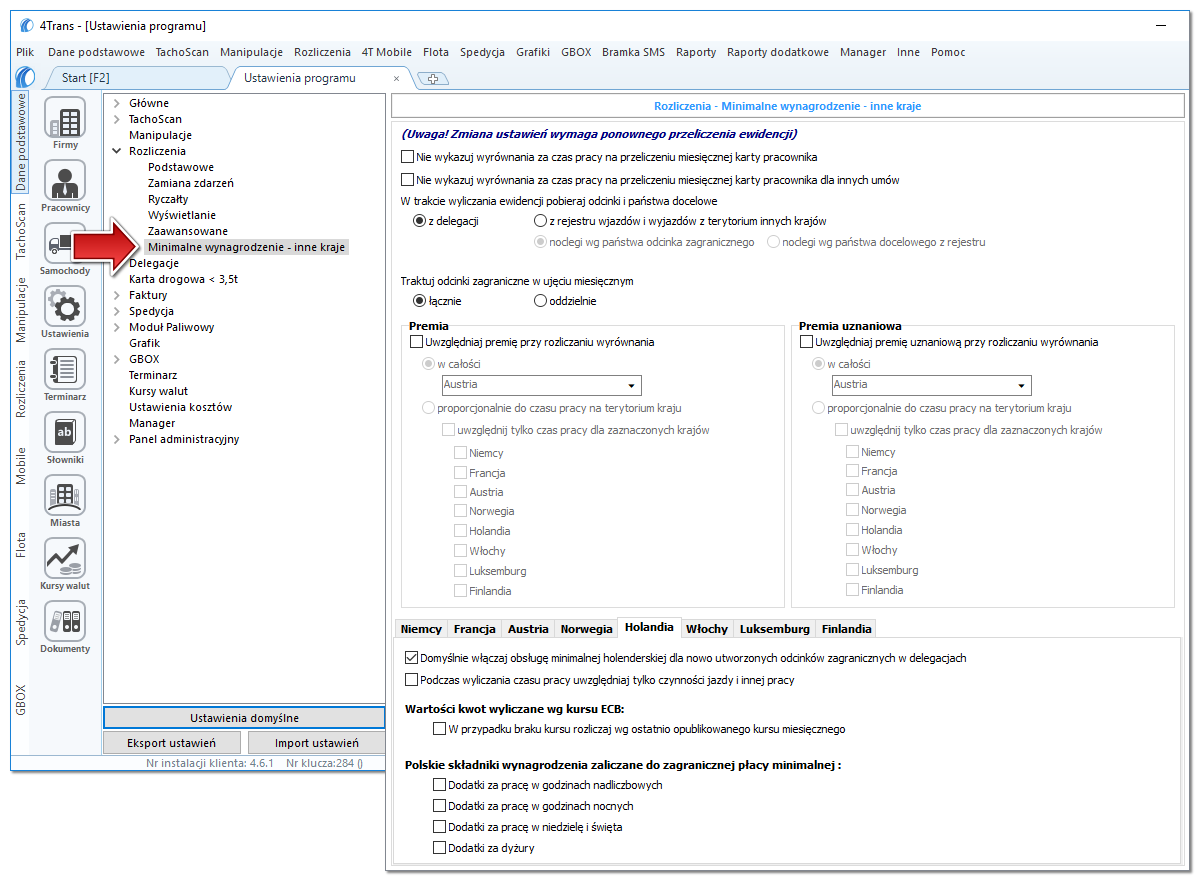Image resolution: width=1200 pixels, height=881 pixels.
Task: Expand the Spedycja tree node
Action: point(117,311)
